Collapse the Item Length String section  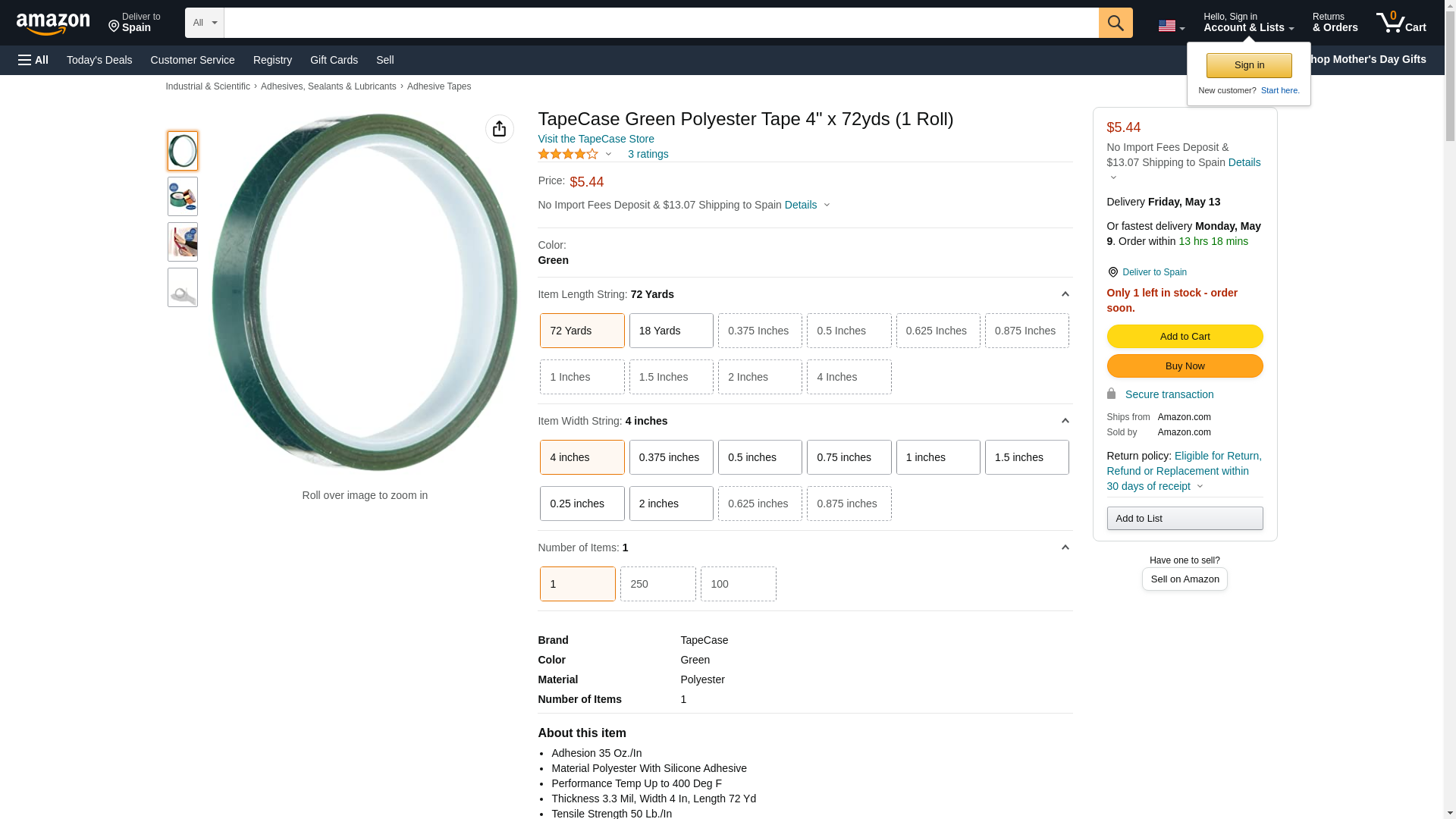[1065, 294]
